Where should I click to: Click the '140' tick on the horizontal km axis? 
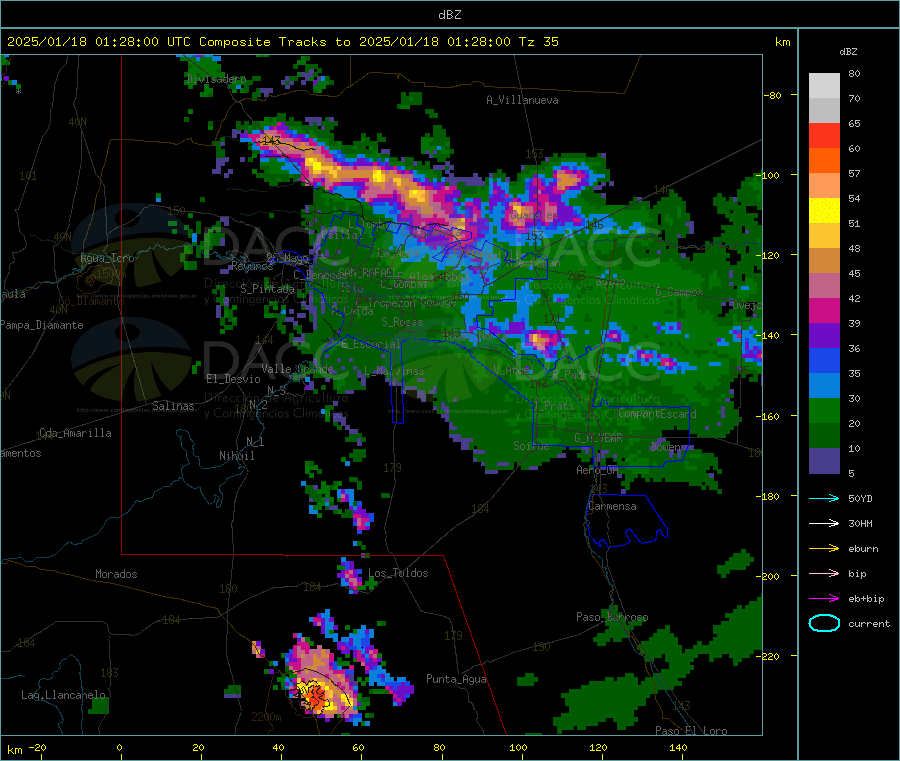678,747
